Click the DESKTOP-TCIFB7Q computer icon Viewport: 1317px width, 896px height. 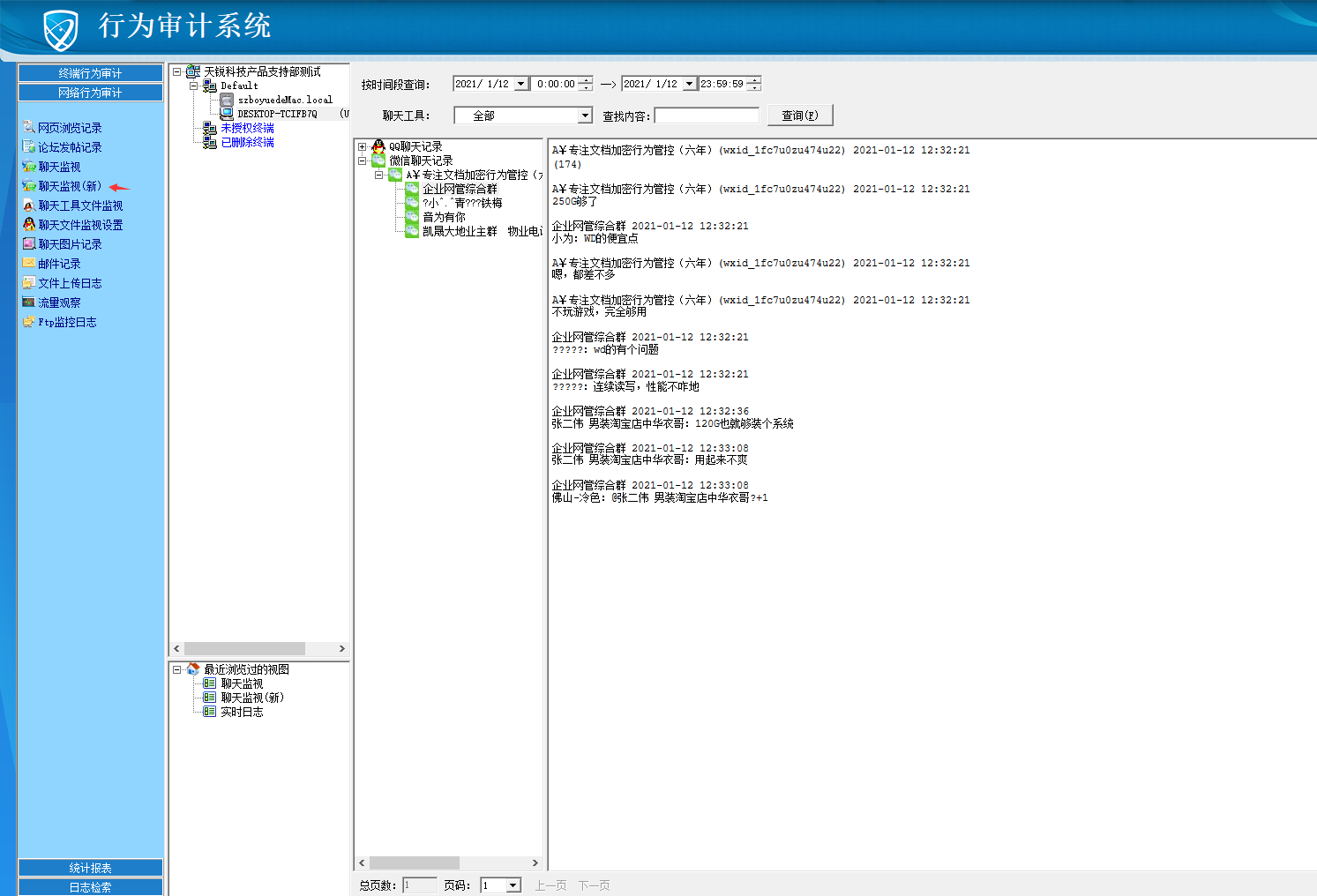[x=227, y=114]
